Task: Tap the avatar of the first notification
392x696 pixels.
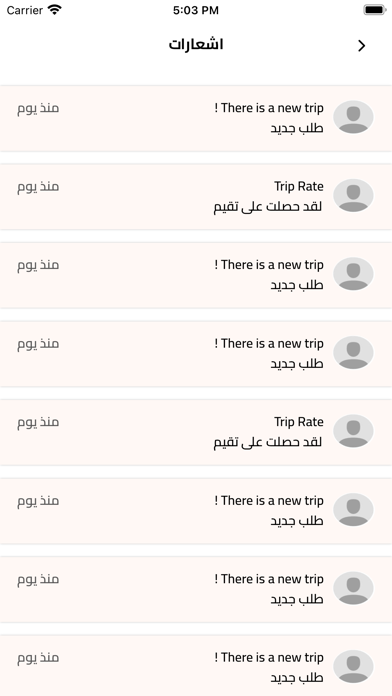Action: (353, 117)
